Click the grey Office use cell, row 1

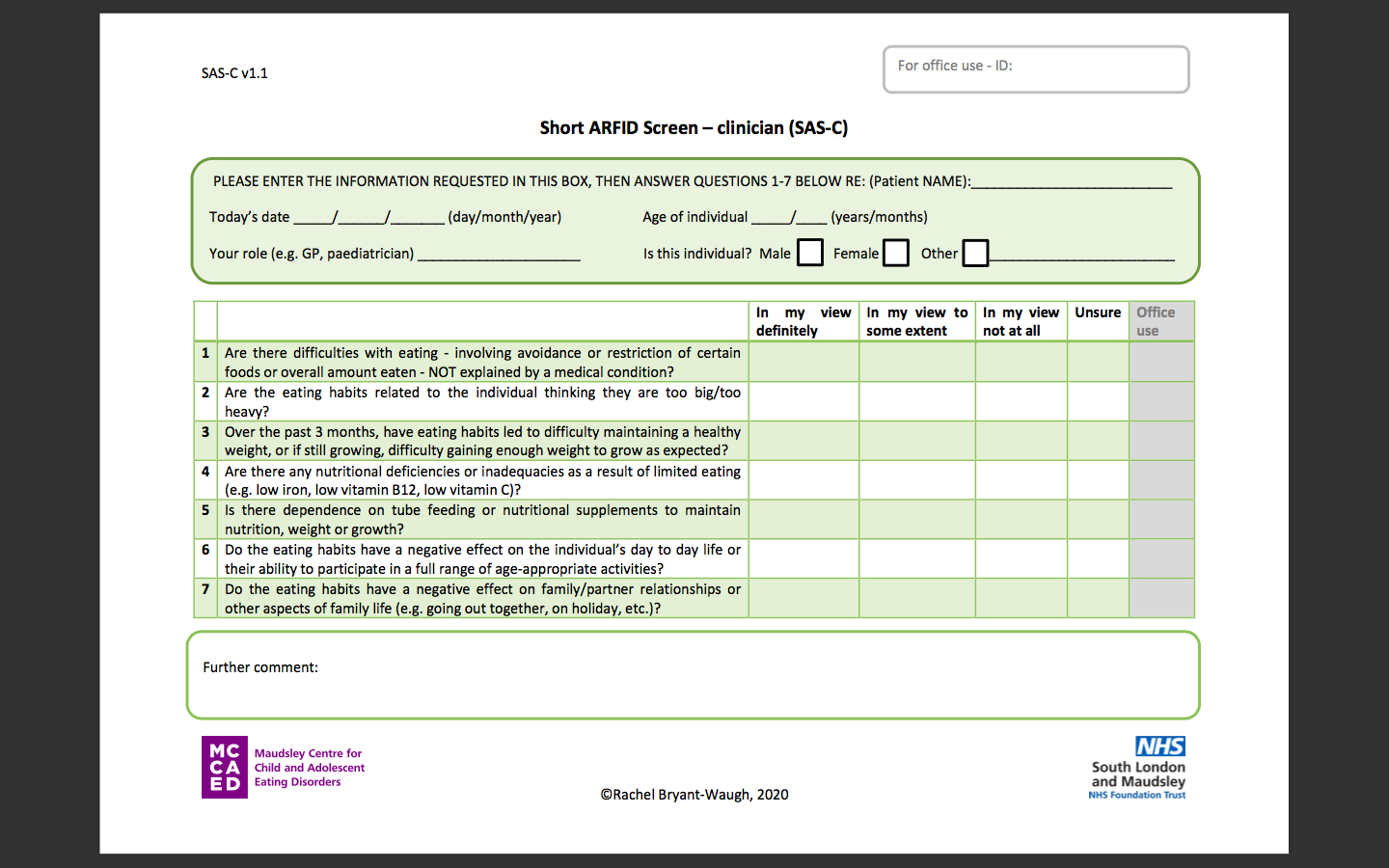pyautogui.click(x=1161, y=363)
